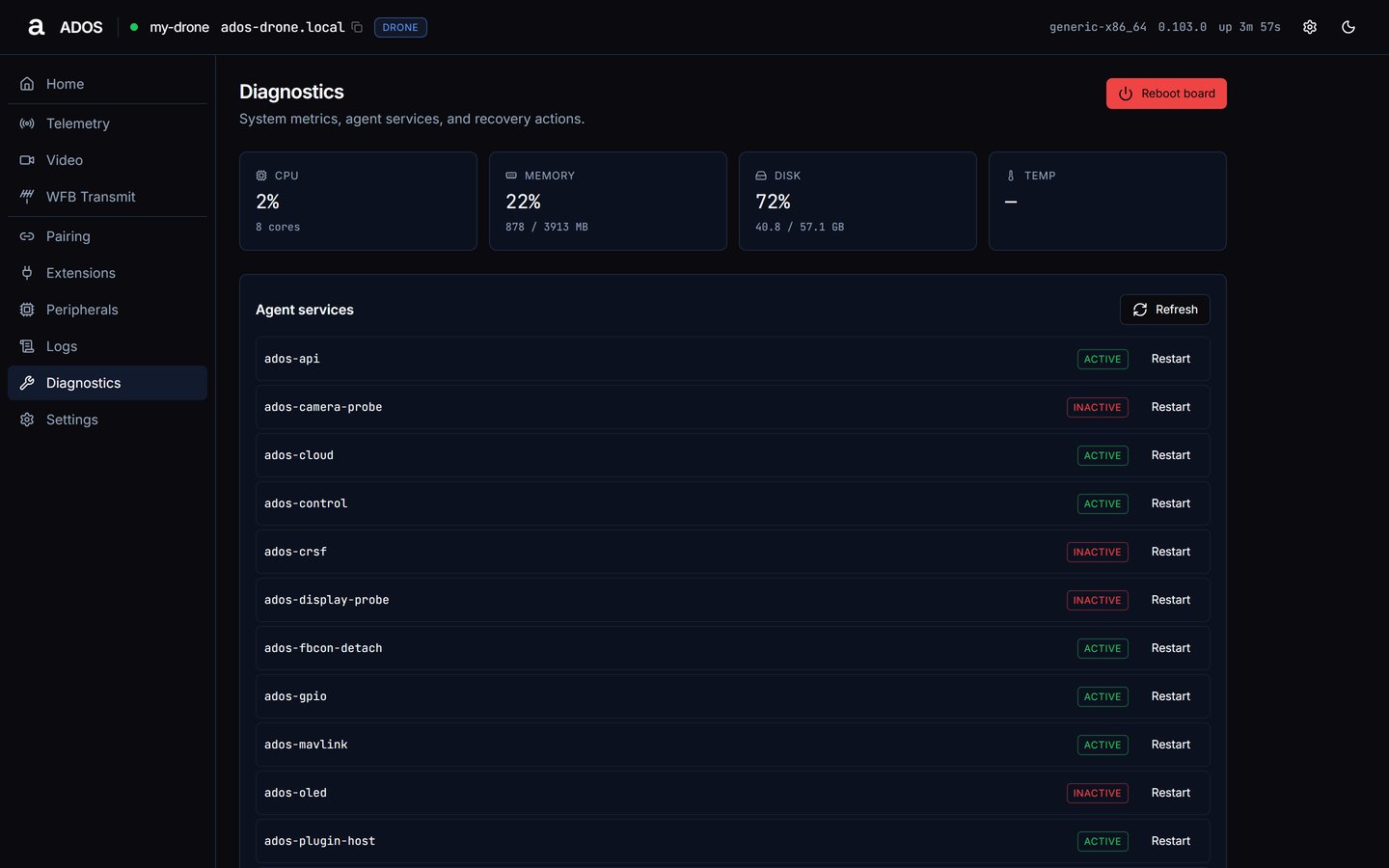Viewport: 1389px width, 868px height.
Task: Click the Diagnostics wrench icon
Action: [27, 383]
